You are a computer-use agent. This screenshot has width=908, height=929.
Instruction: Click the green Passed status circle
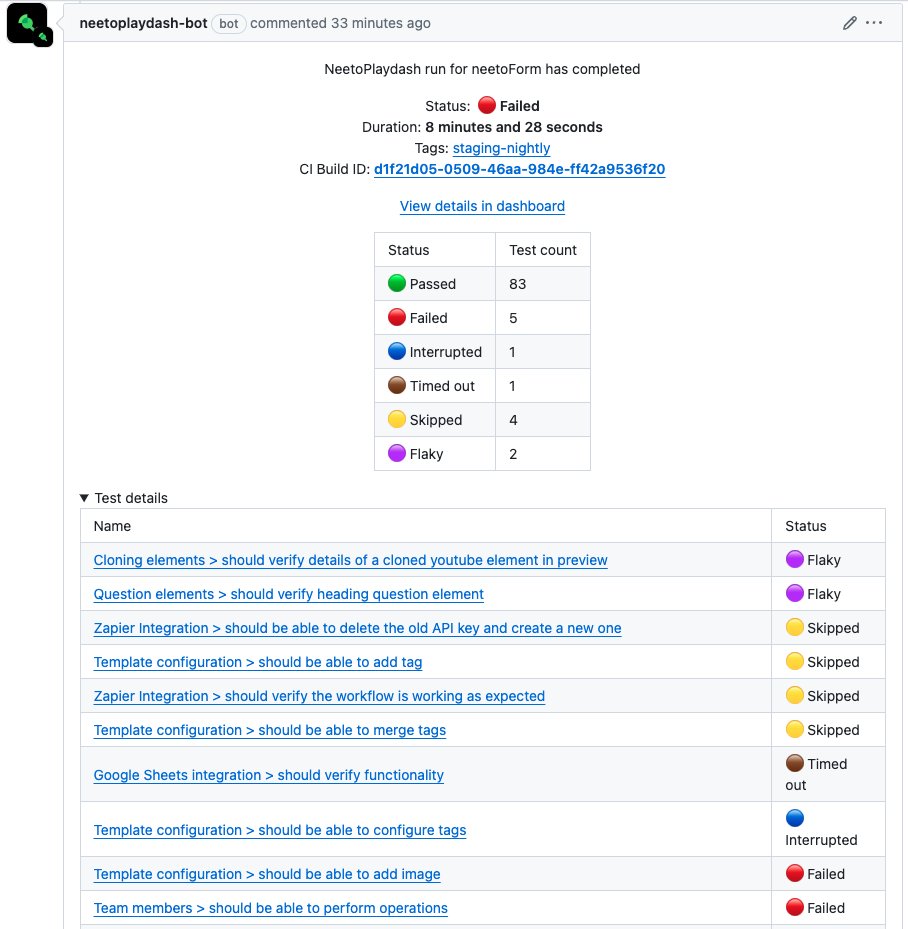[x=396, y=284]
